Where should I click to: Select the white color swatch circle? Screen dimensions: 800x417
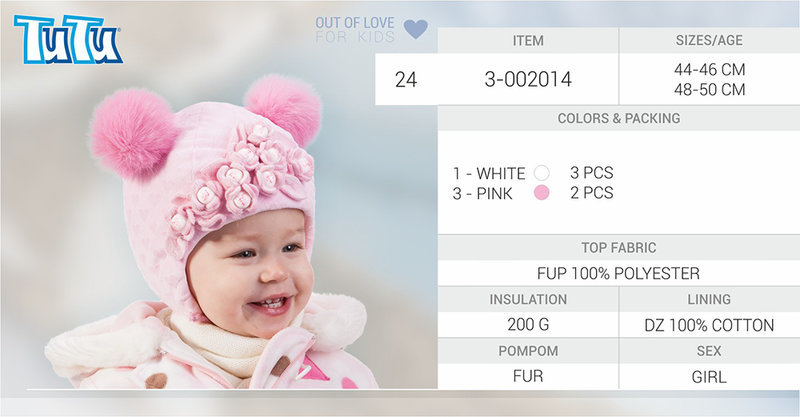541,173
